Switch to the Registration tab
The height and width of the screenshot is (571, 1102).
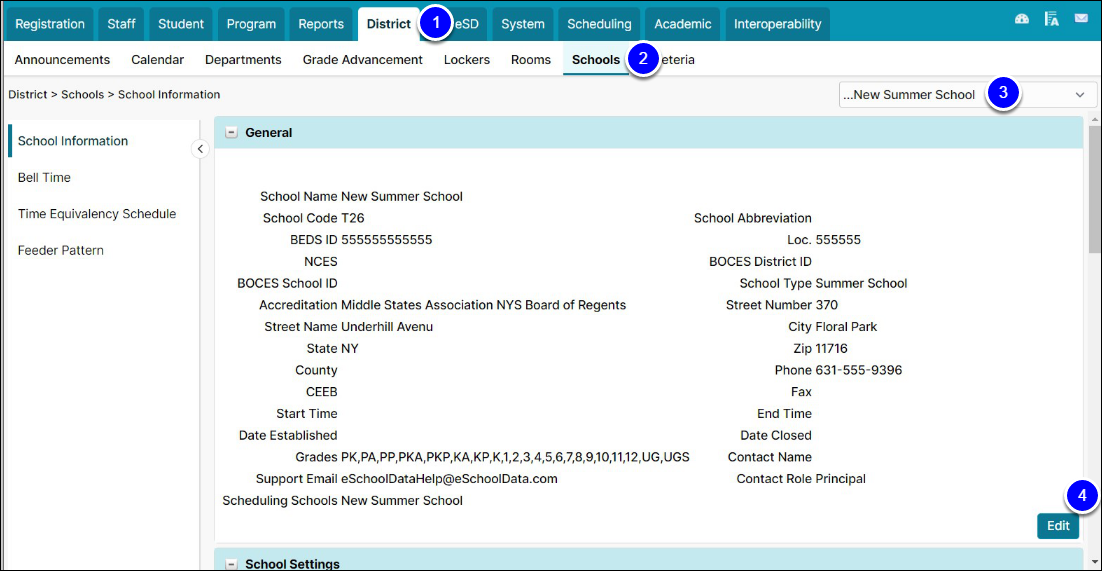(x=50, y=24)
